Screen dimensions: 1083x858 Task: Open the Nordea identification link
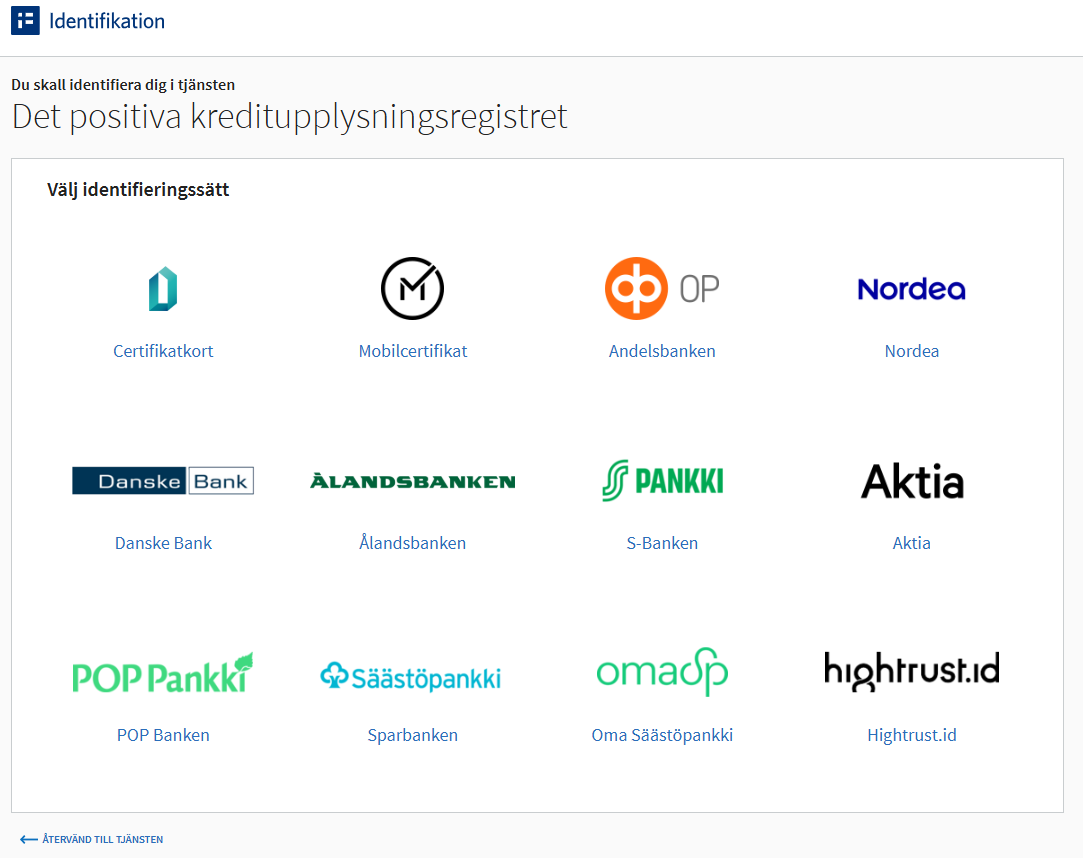coord(911,351)
